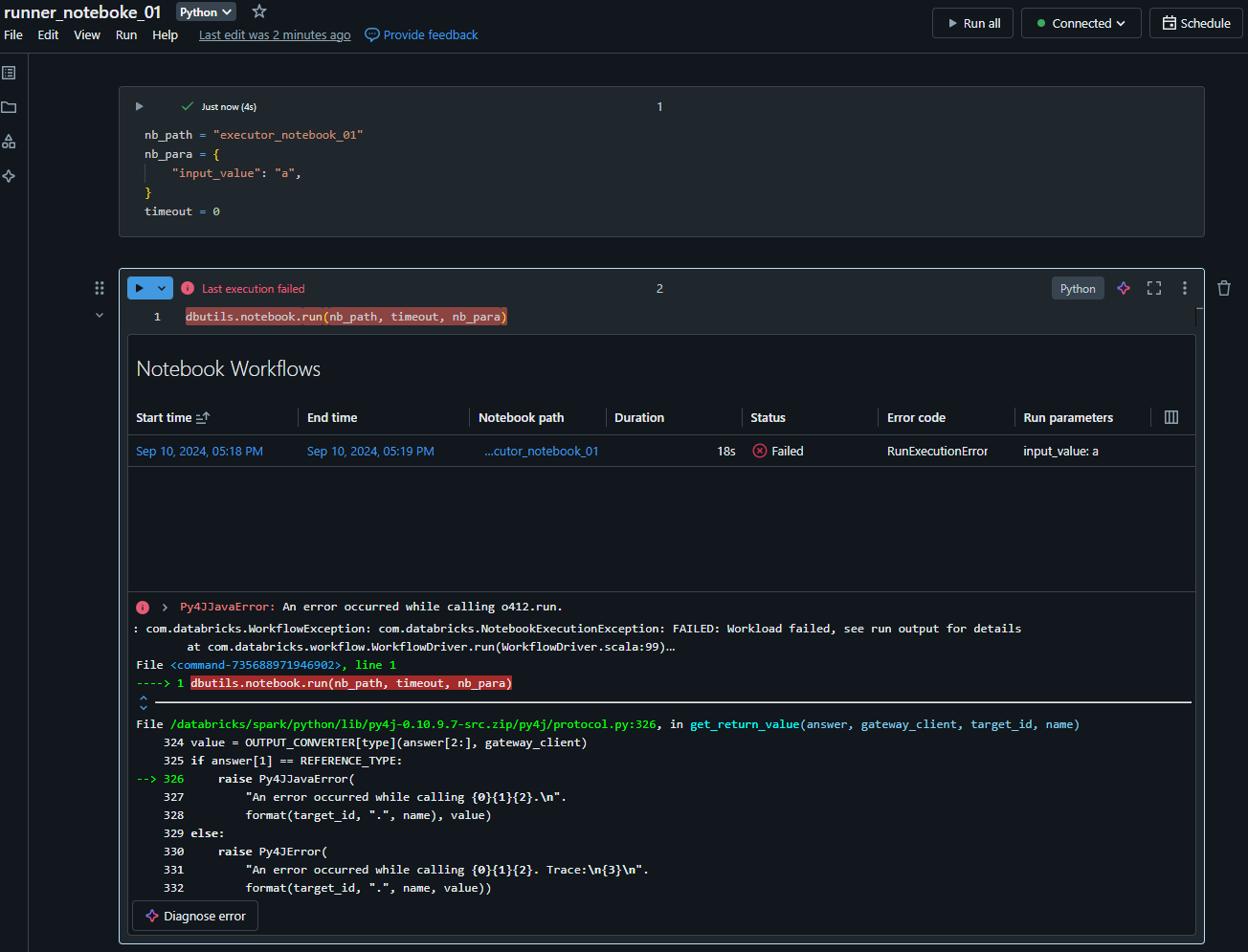Image resolution: width=1248 pixels, height=952 pixels.
Task: Open the File menu
Action: tap(13, 34)
